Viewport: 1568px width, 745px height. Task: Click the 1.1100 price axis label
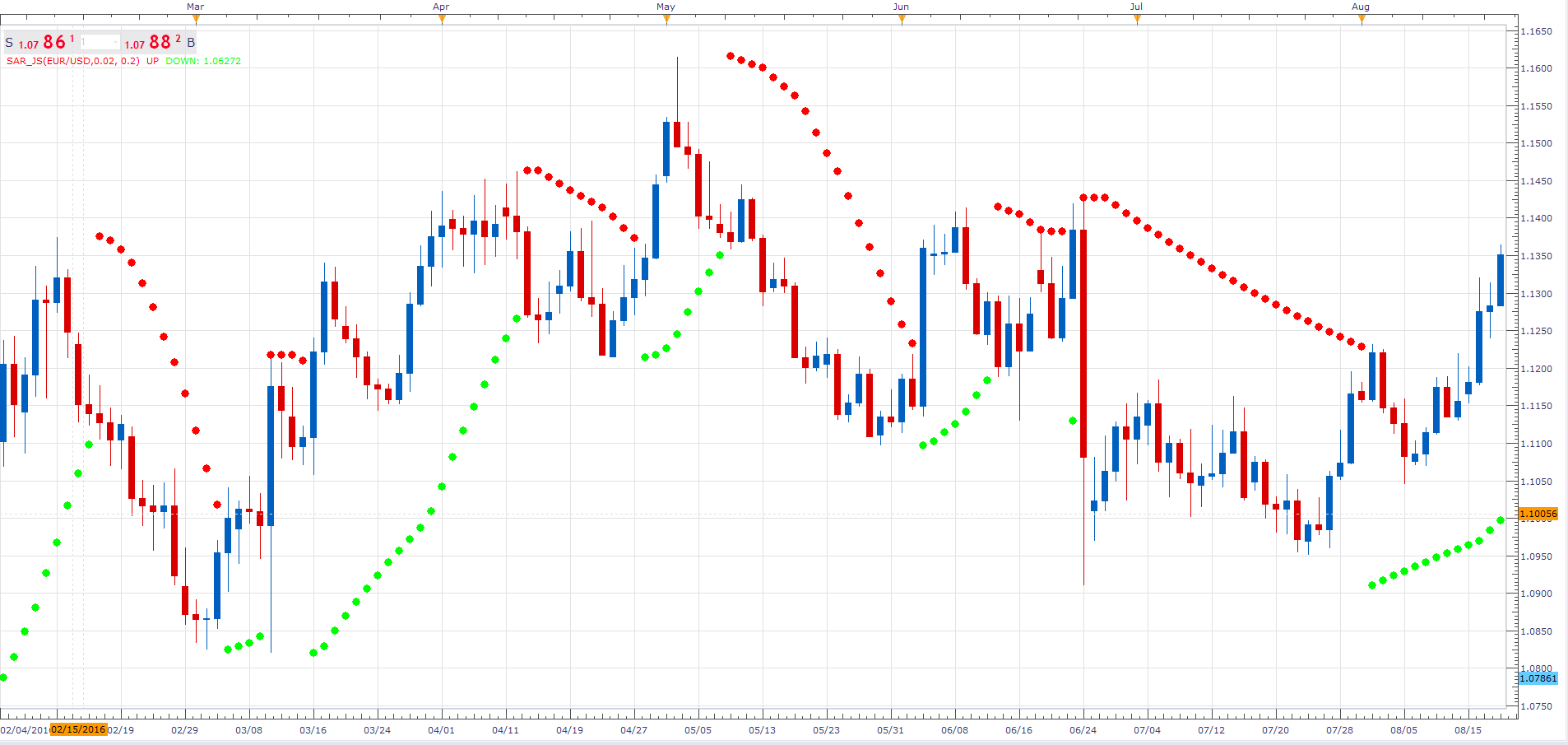pyautogui.click(x=1536, y=444)
